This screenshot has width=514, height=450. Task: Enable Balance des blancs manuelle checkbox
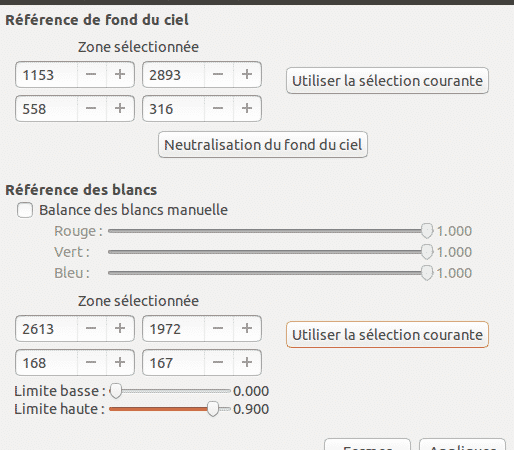[25, 210]
